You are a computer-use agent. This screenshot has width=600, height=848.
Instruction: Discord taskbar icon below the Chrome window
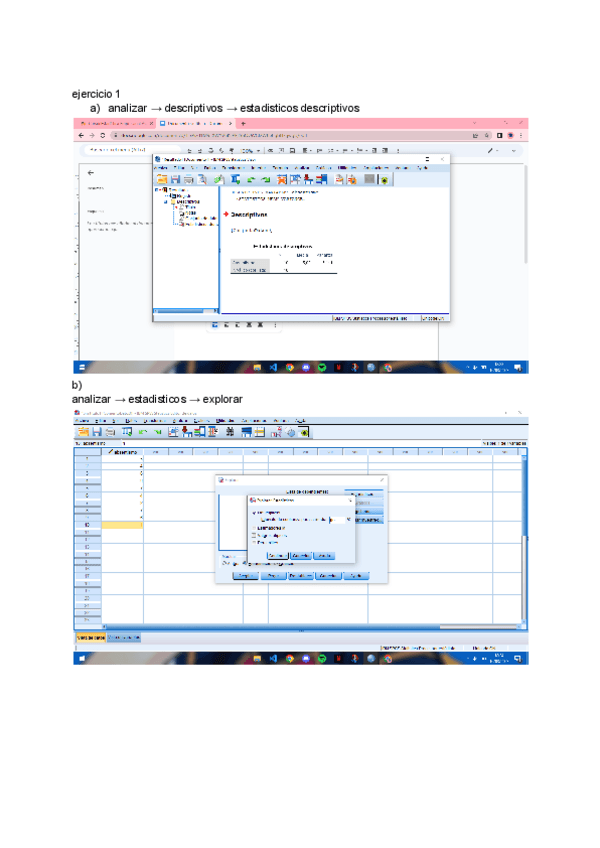point(306,368)
